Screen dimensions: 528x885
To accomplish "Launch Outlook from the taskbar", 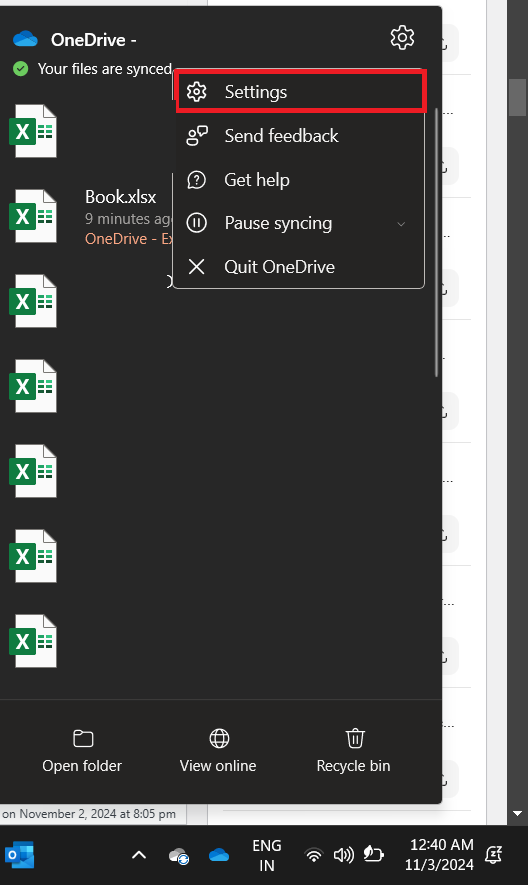I will click(x=20, y=855).
